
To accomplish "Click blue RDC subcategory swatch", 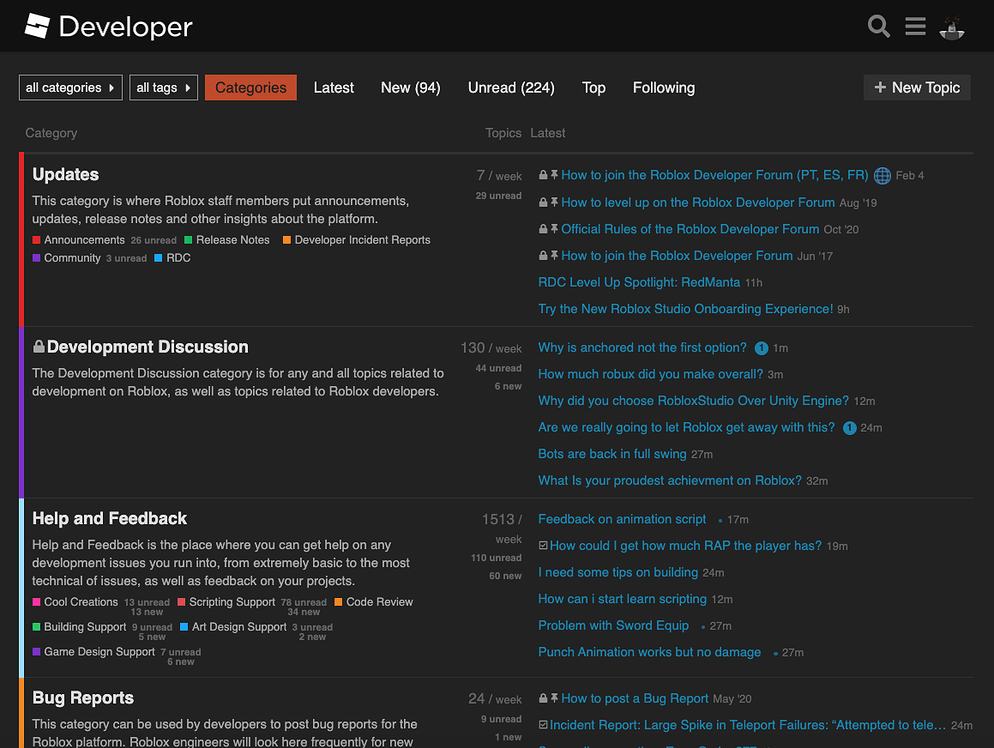I will click(x=158, y=258).
